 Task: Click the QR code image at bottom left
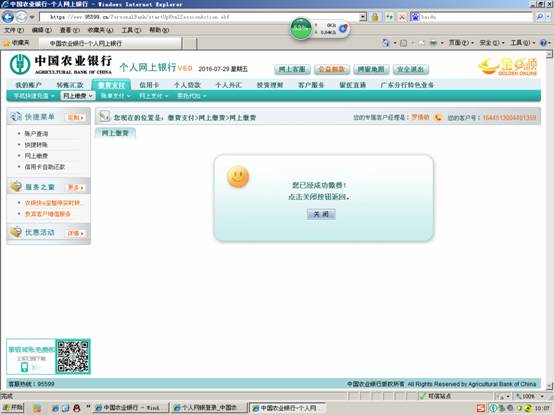(73, 356)
